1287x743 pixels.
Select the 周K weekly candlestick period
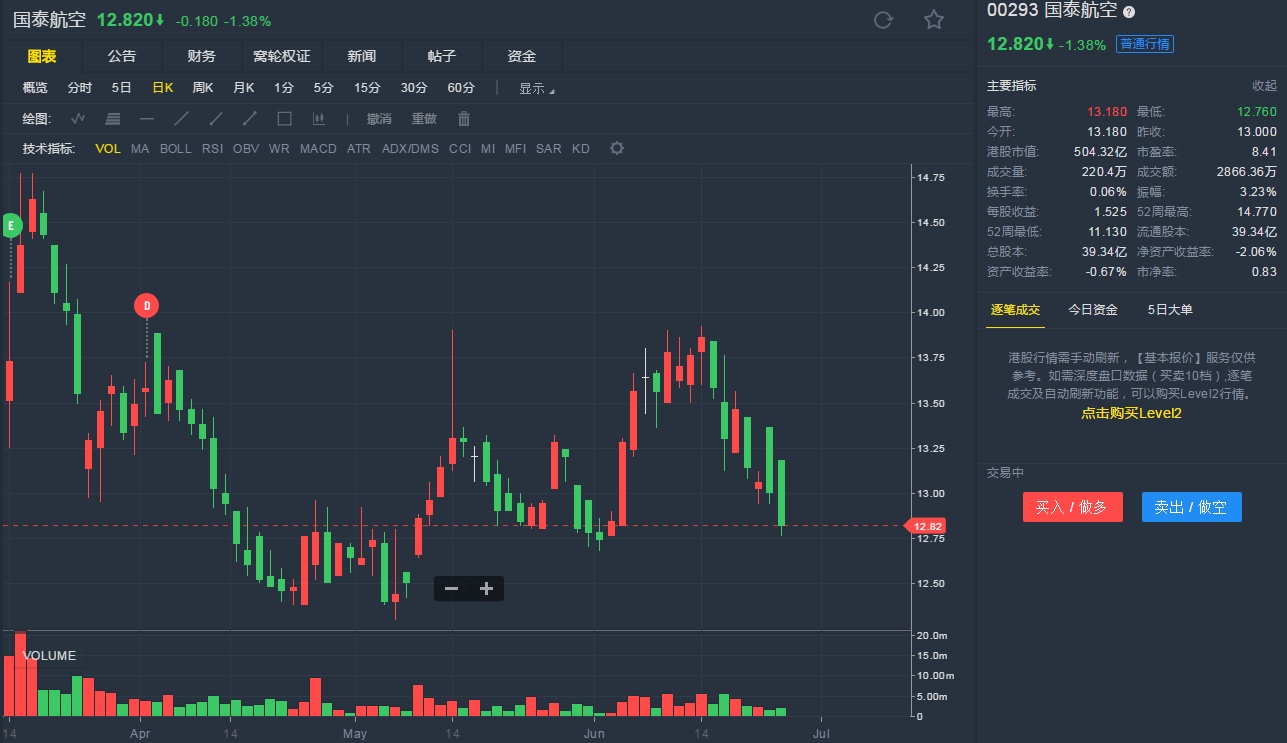pyautogui.click(x=203, y=88)
